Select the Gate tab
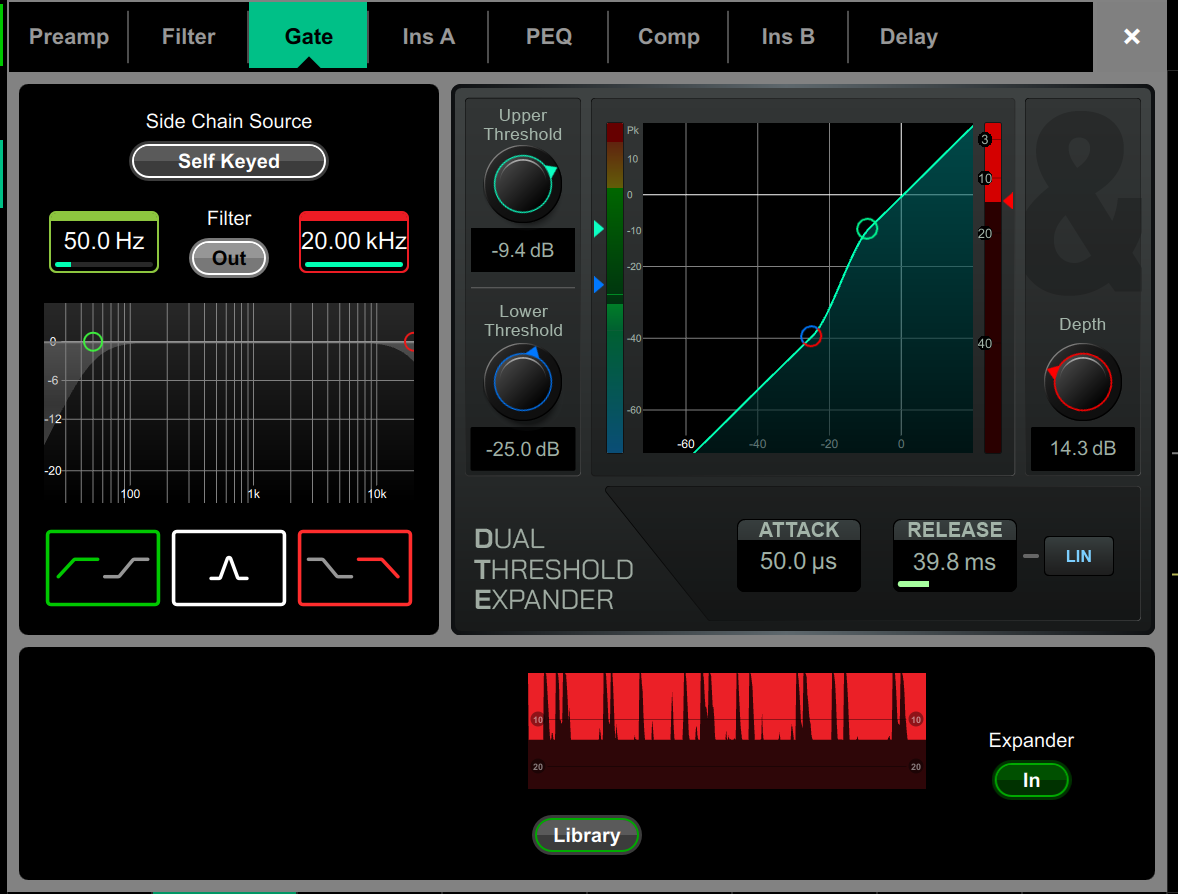The image size is (1178, 894). (309, 36)
